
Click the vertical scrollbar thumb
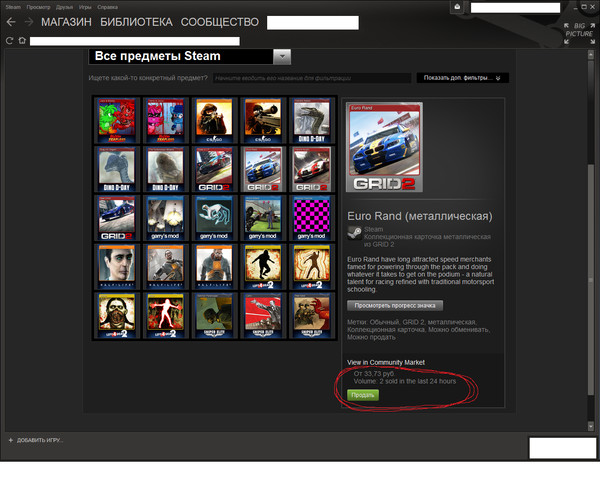point(591,279)
